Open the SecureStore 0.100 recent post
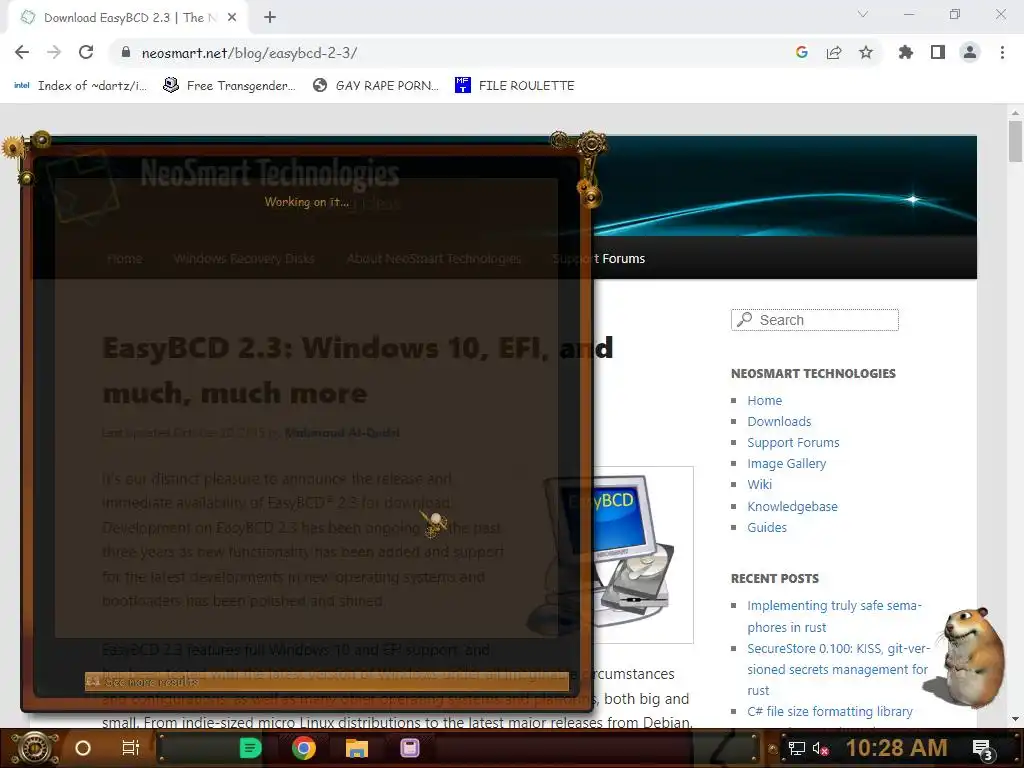1024x768 pixels. 838,669
